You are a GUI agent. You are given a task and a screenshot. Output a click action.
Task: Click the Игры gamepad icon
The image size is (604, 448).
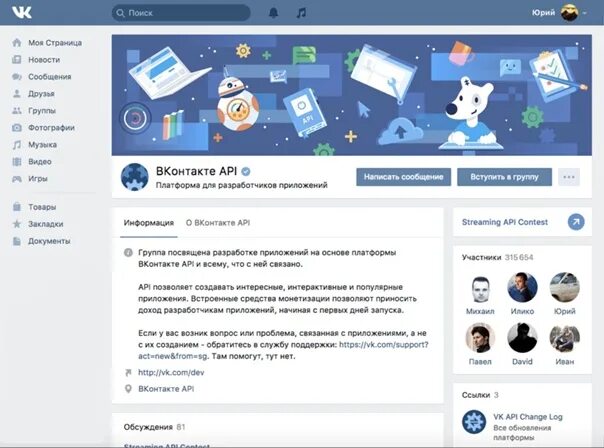click(x=17, y=179)
